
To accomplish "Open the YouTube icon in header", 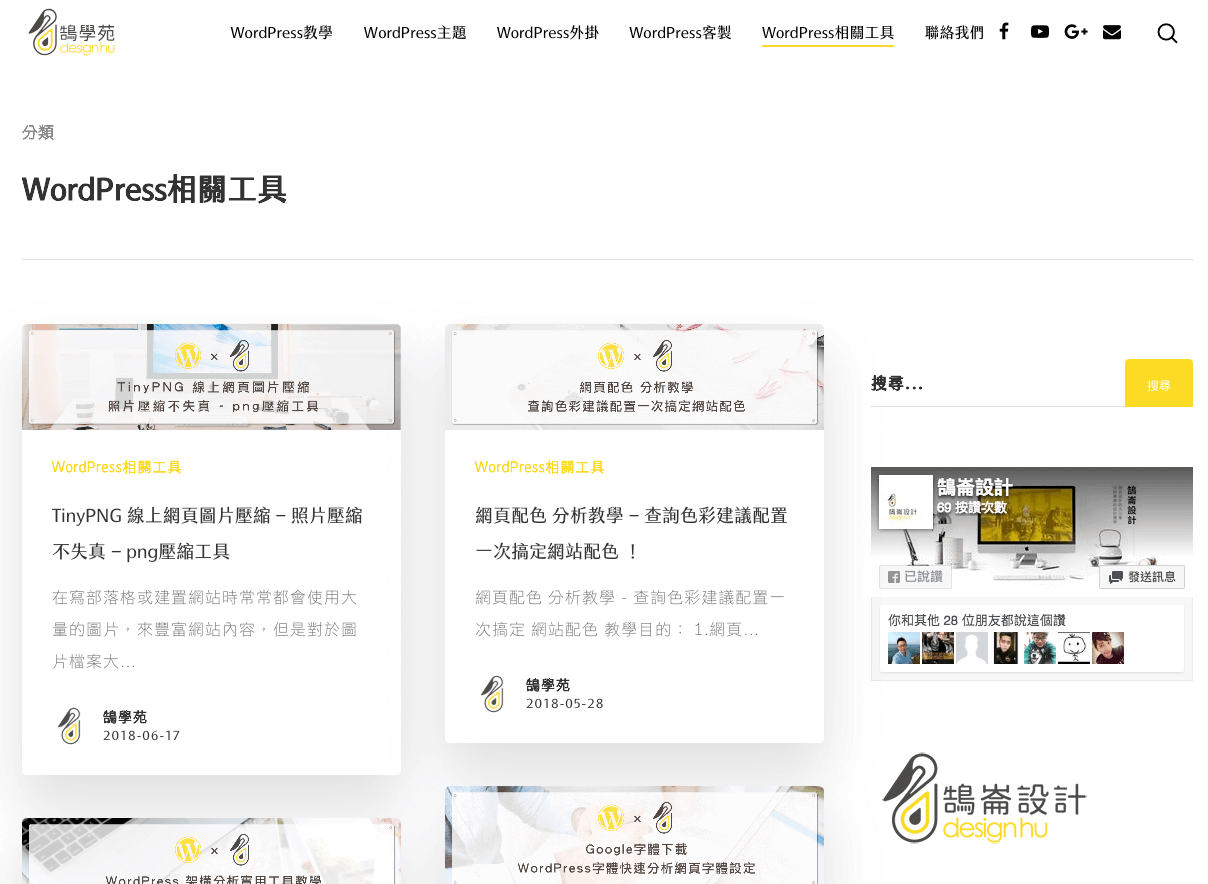I will click(1040, 32).
